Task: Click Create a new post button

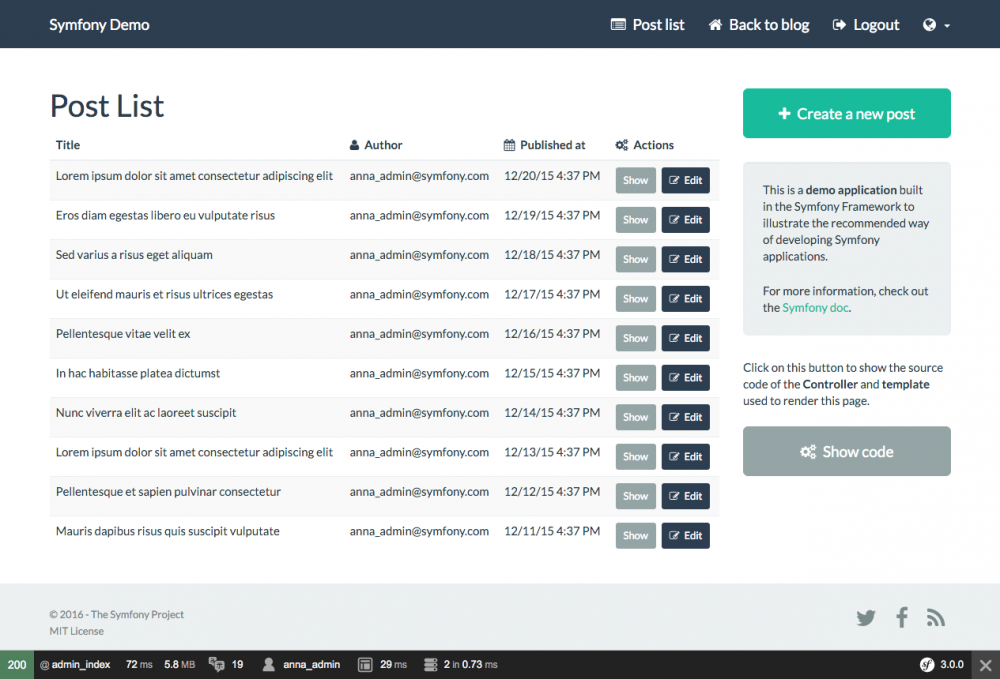Action: click(x=846, y=113)
